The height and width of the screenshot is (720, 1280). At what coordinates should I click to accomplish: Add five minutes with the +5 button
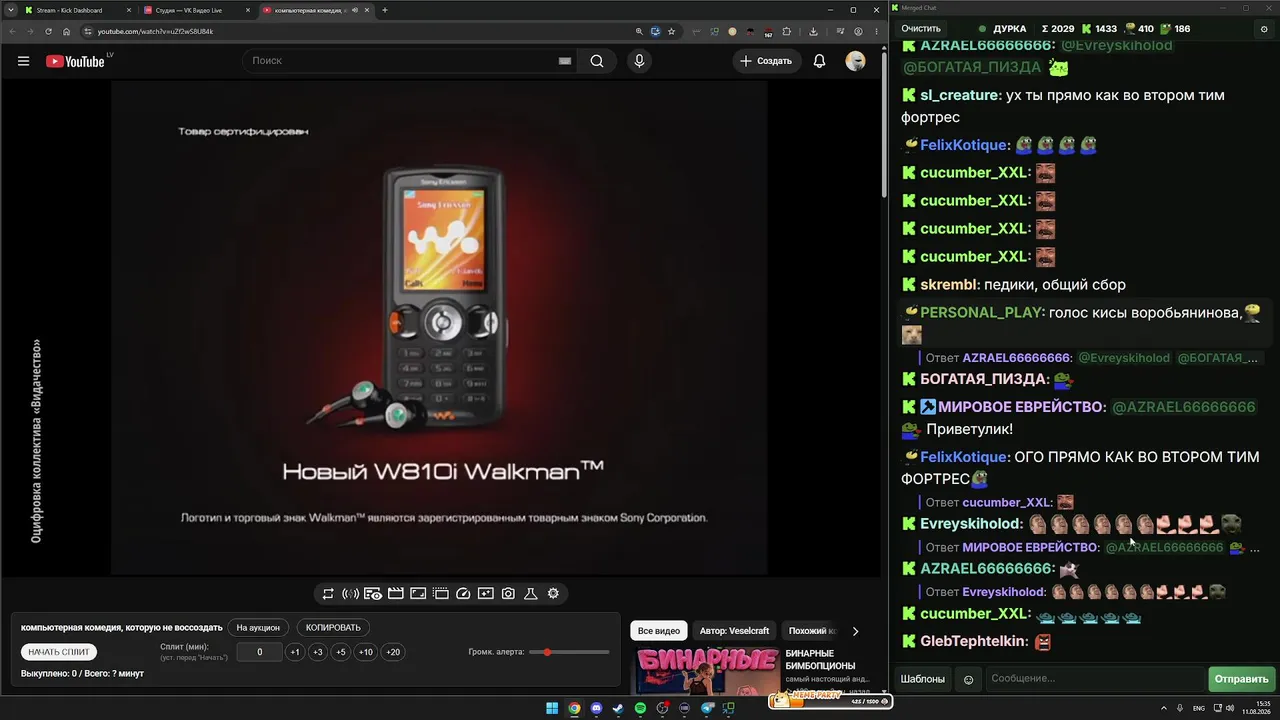click(341, 652)
